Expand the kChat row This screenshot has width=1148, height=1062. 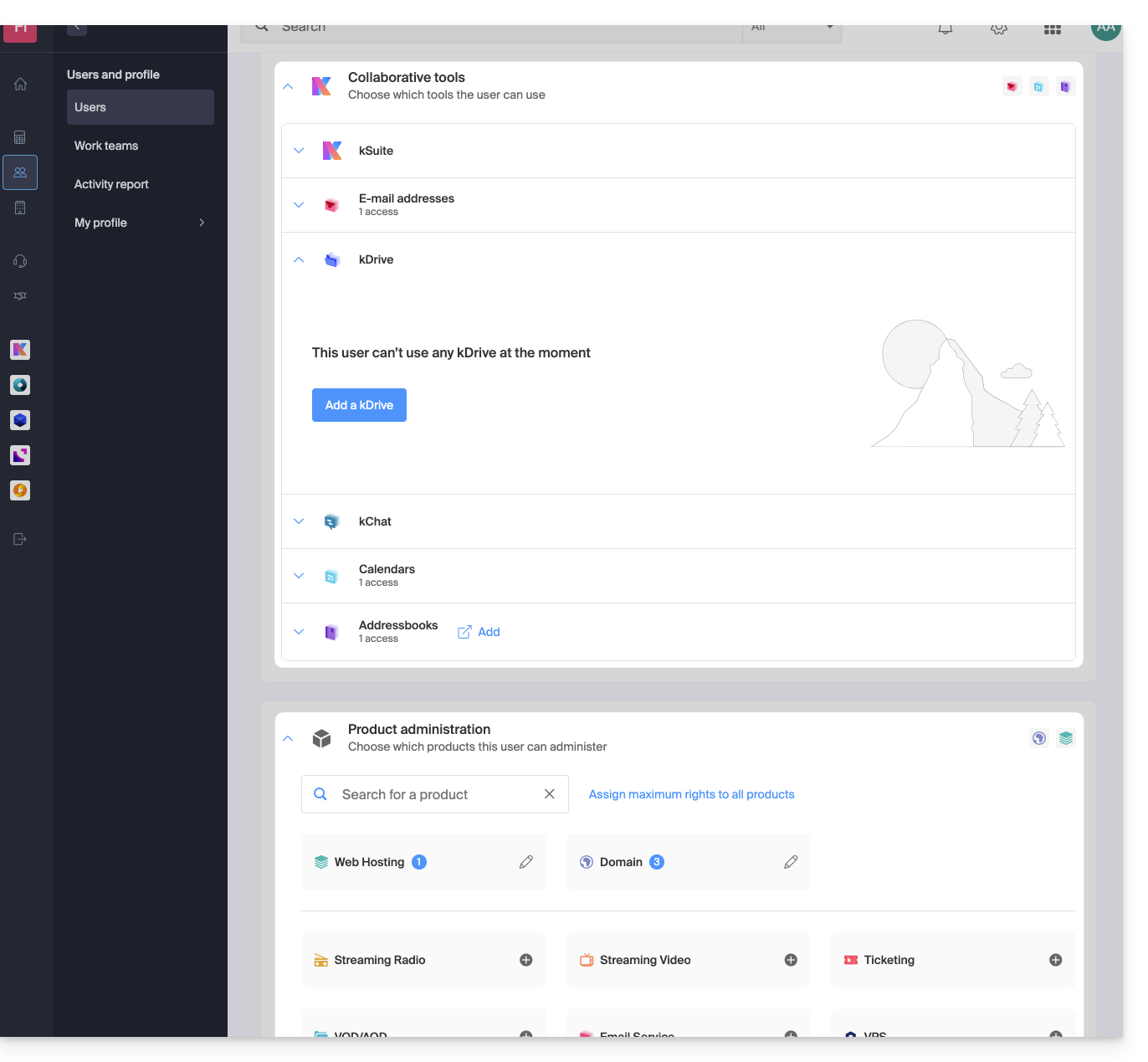[299, 521]
